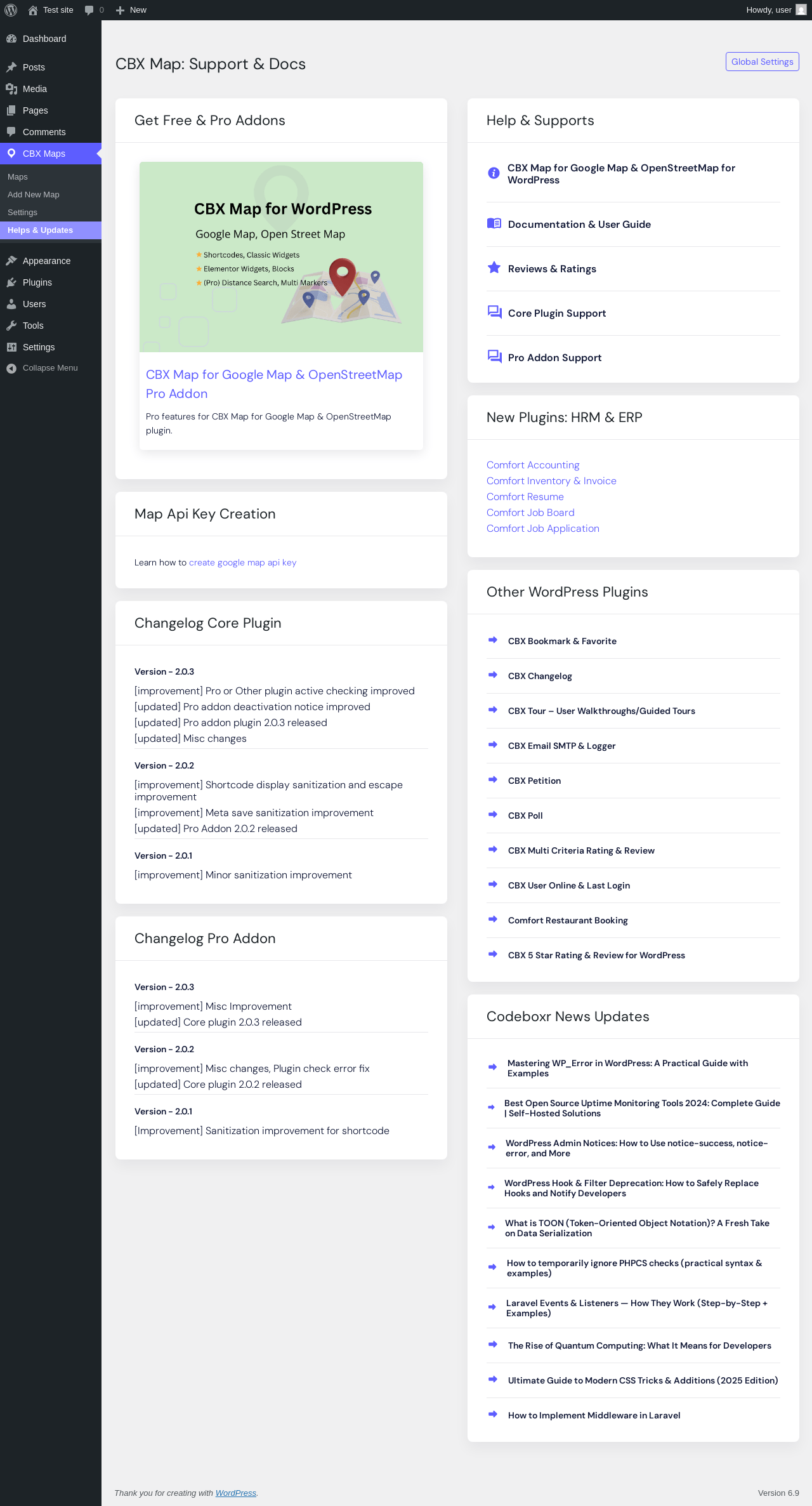Open the Comfort Job Application link
Viewport: 812px width, 1506px height.
pyautogui.click(x=543, y=529)
